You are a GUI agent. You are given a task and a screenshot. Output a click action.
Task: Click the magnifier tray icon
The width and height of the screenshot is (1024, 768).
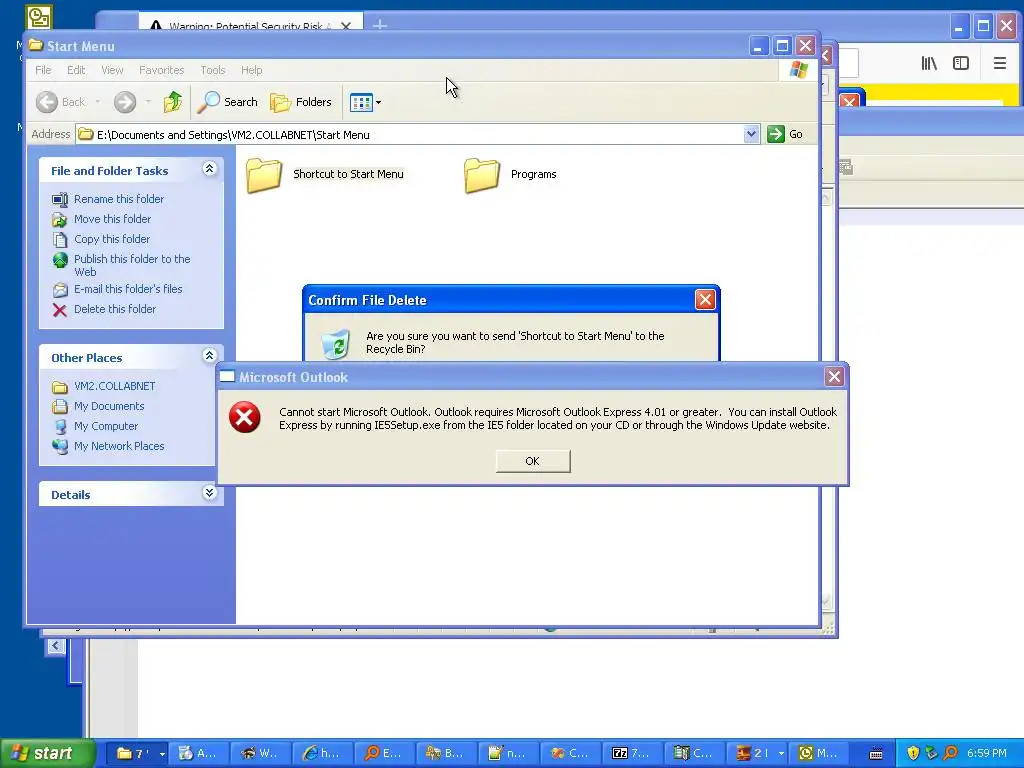tap(950, 753)
